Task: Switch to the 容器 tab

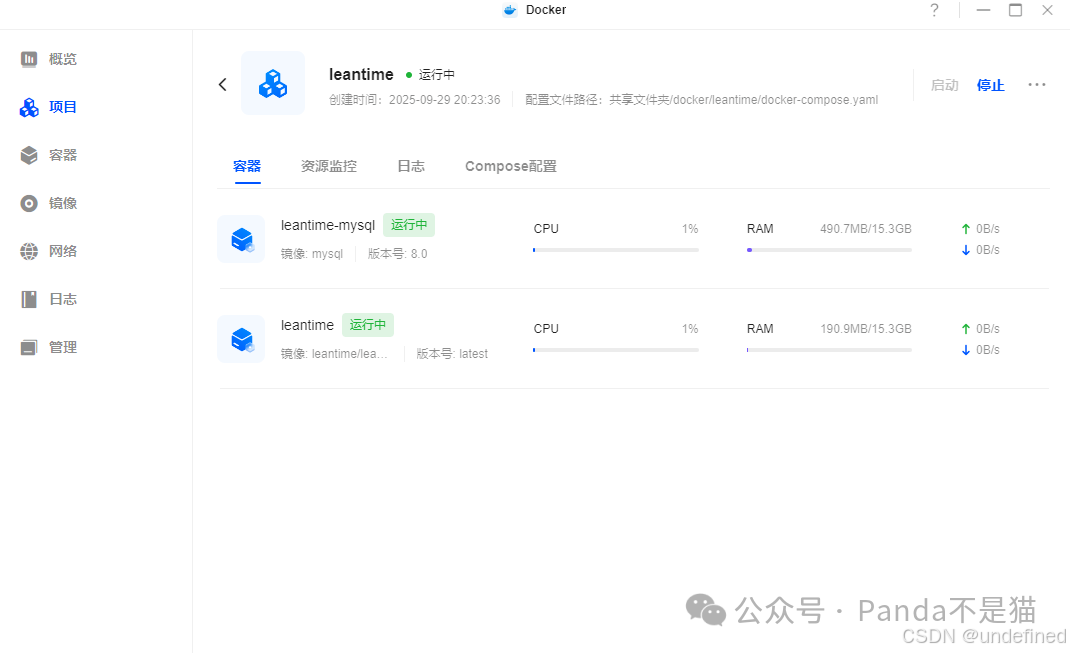Action: 247,166
